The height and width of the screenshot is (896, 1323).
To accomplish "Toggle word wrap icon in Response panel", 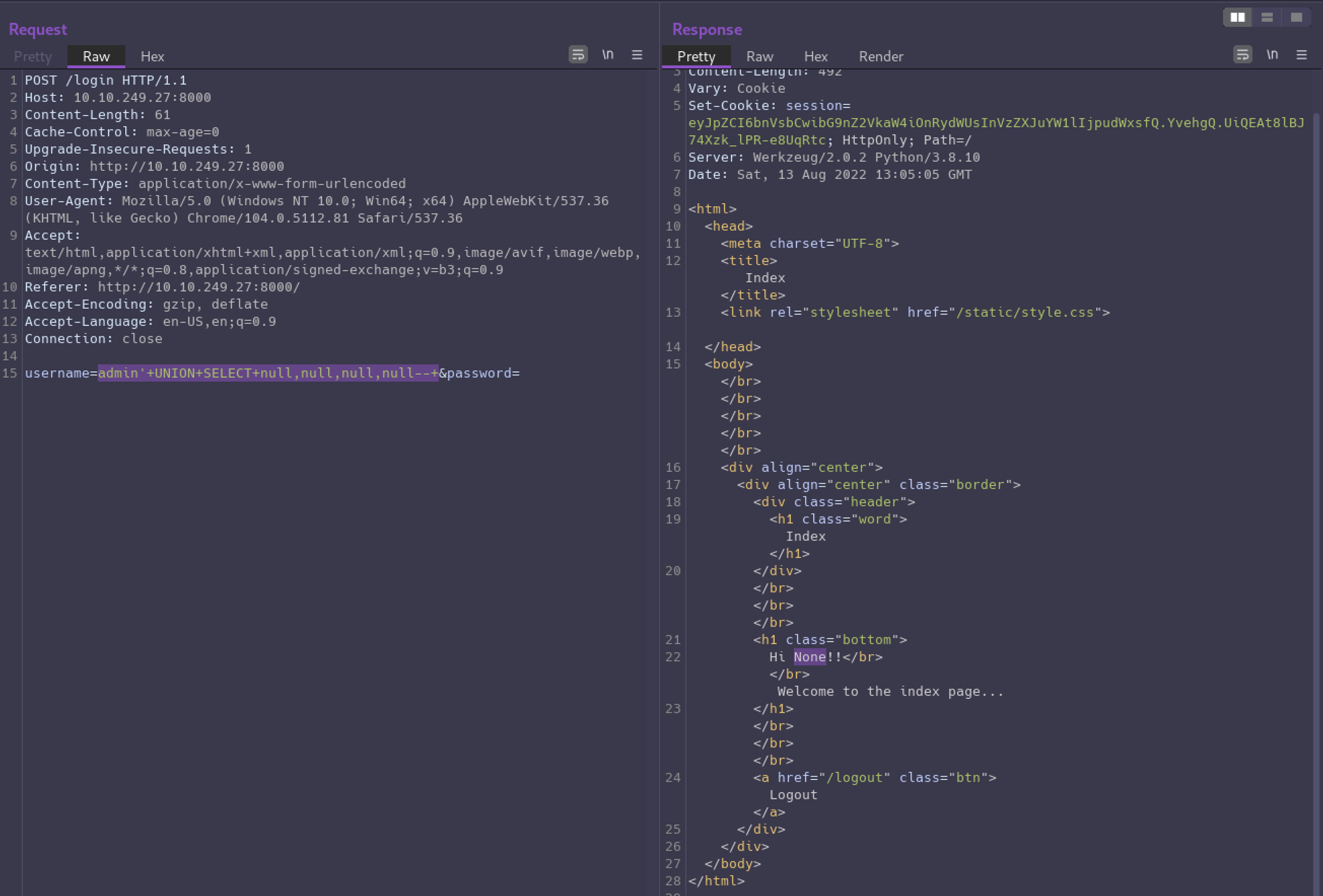I will pos(1242,55).
